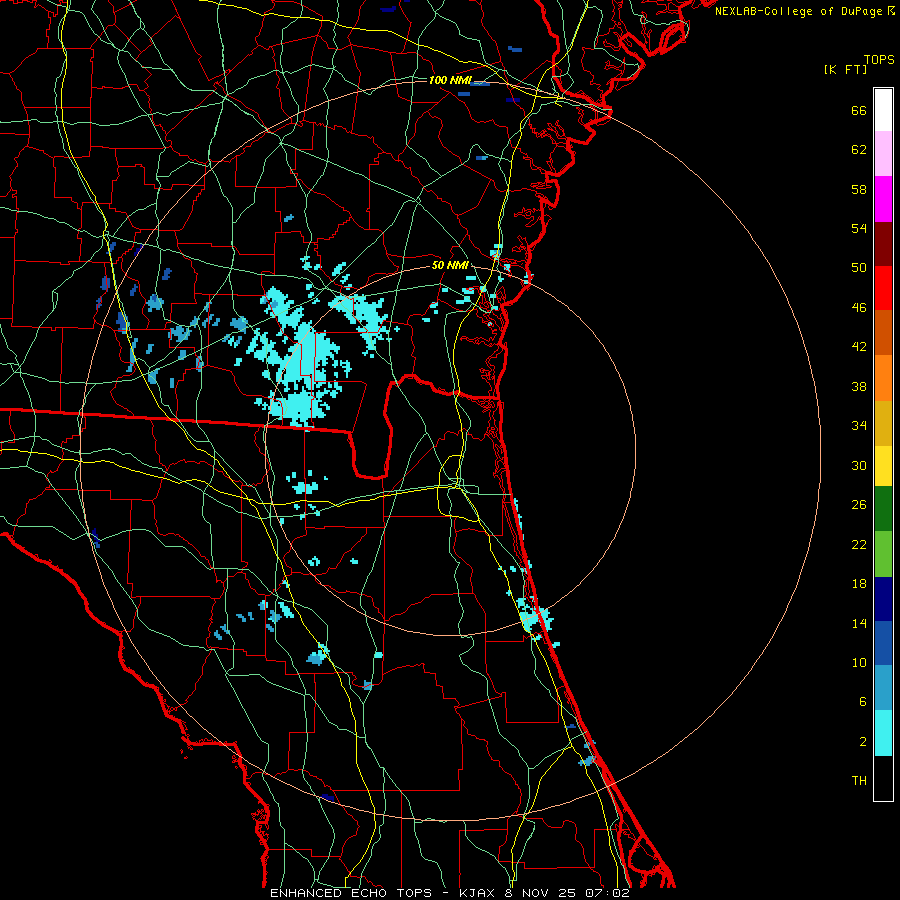
Task: Click the magenta legend swatch between 58 and 54
Action: click(x=883, y=199)
